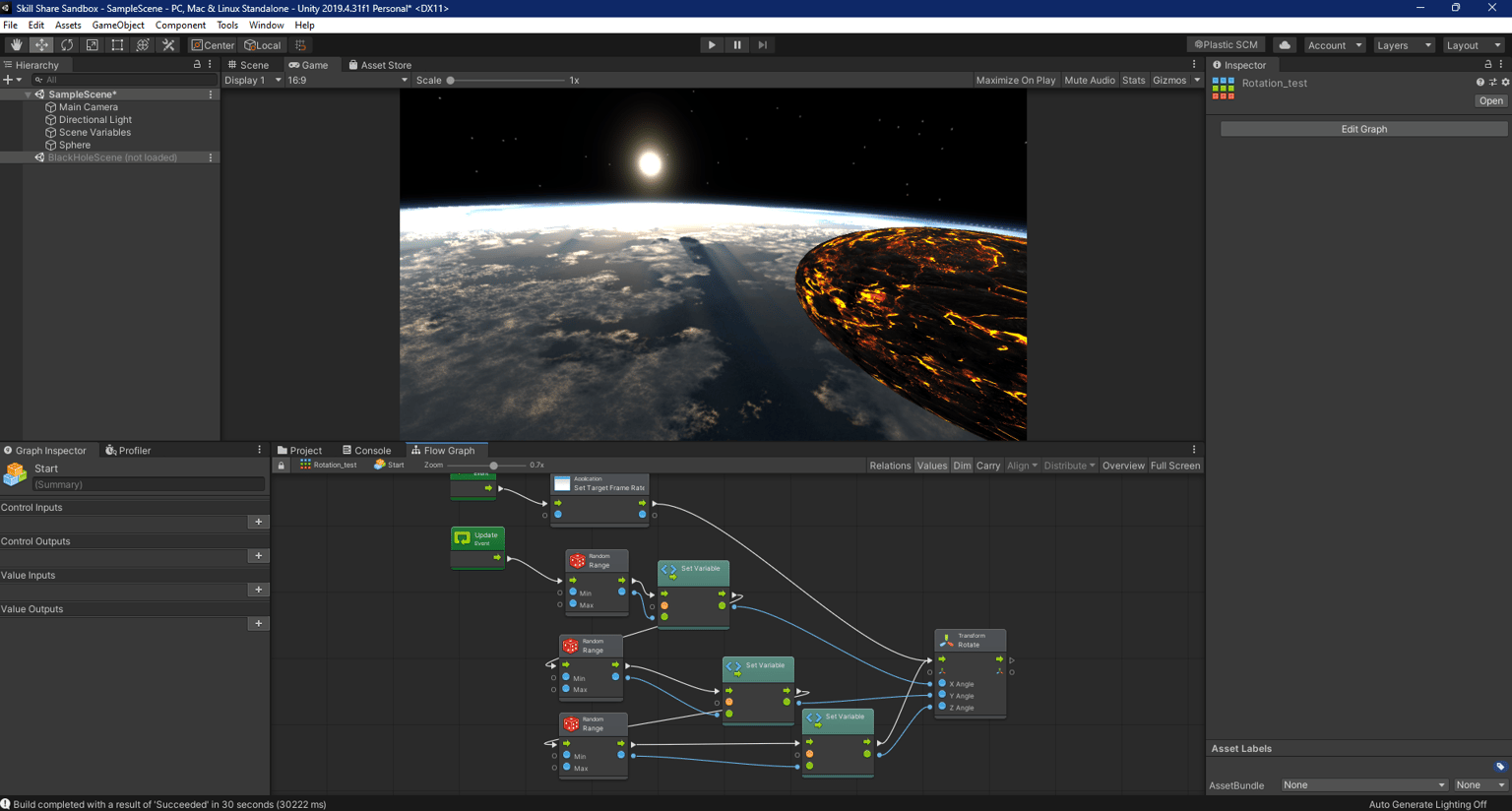Click the Transform Rotate node icon

[x=946, y=640]
